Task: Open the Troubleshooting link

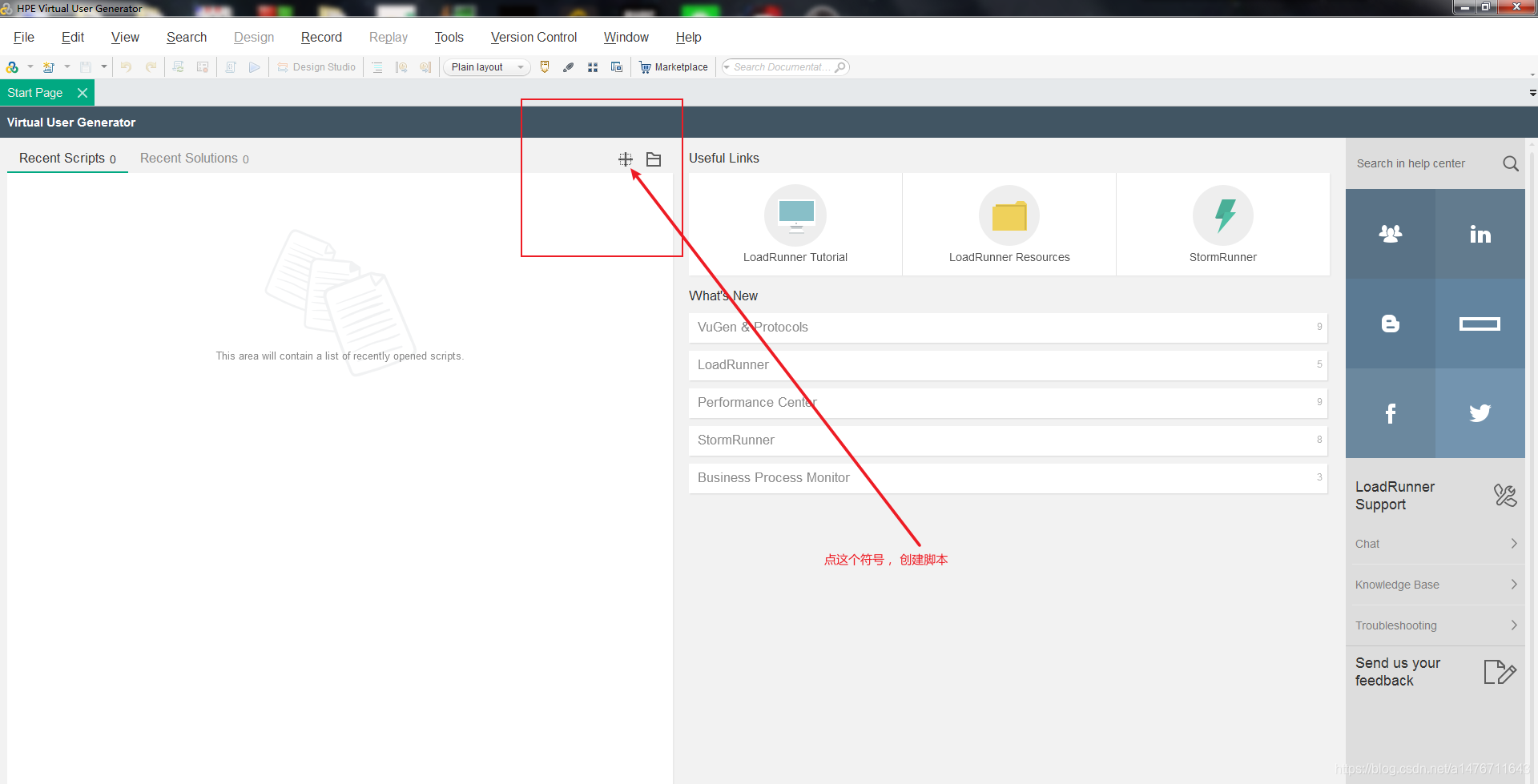Action: tap(1435, 625)
